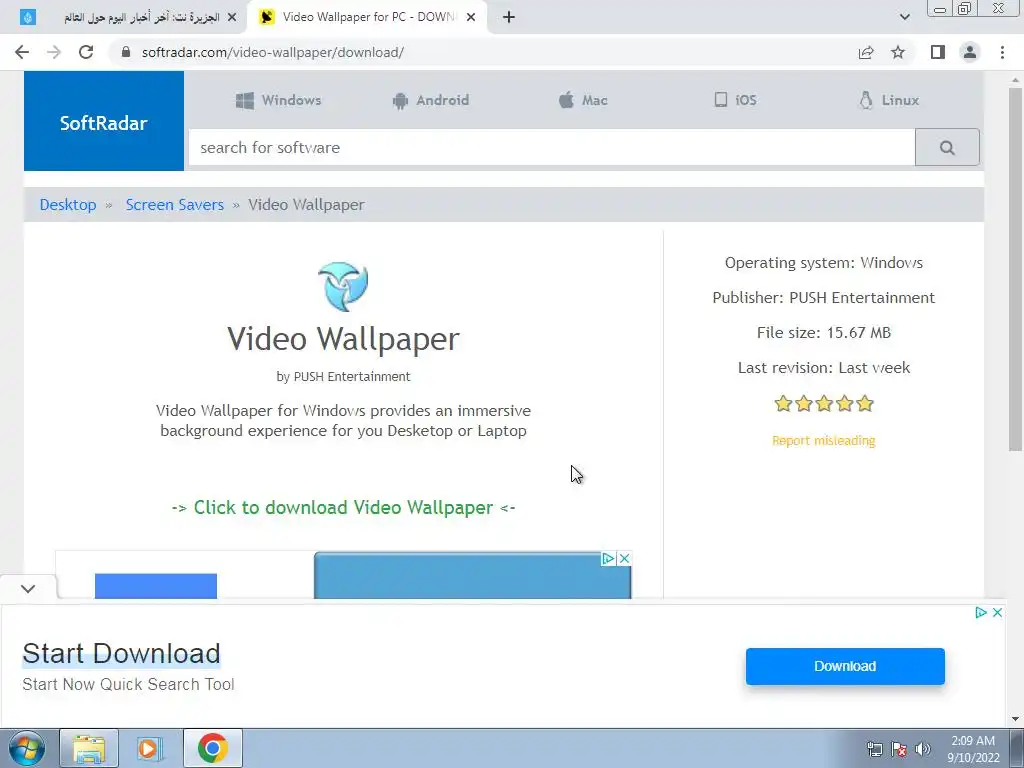1024x768 pixels.
Task: Open the Chrome profile avatar
Action: pyautogui.click(x=970, y=52)
